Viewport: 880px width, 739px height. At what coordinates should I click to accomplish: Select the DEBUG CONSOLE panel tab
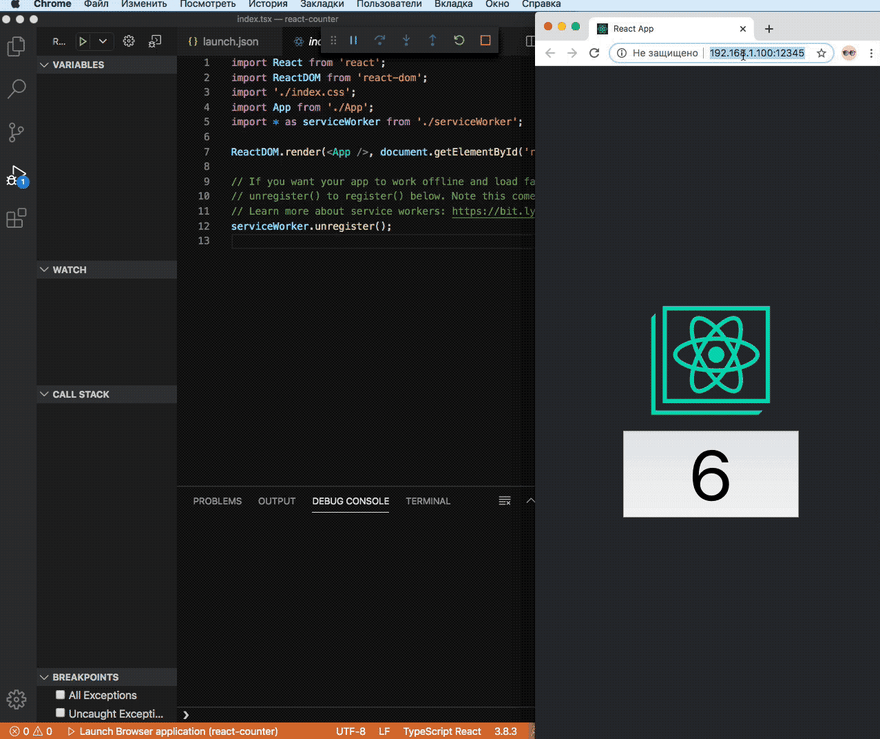[350, 501]
